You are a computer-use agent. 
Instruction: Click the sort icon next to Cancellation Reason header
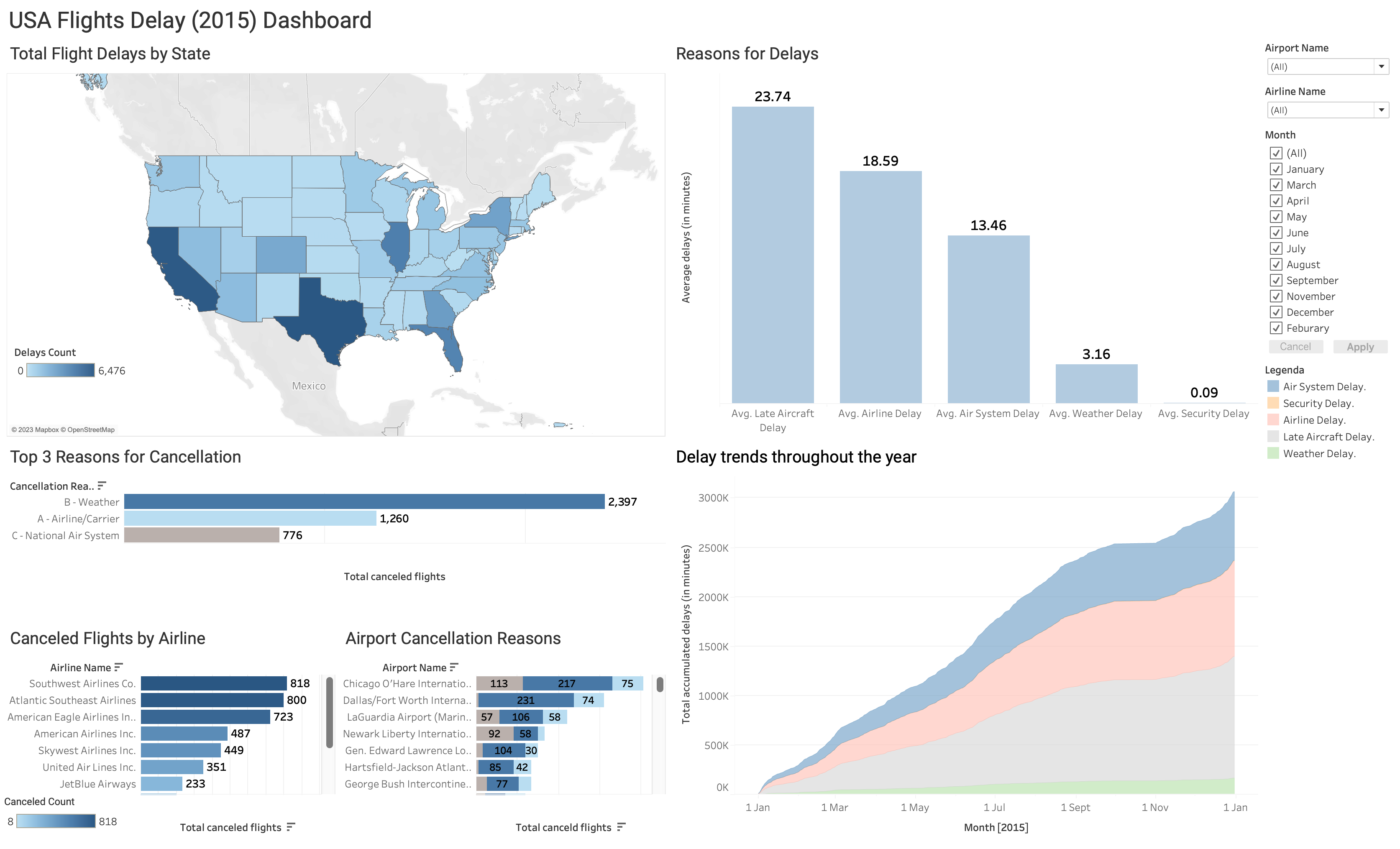[102, 485]
